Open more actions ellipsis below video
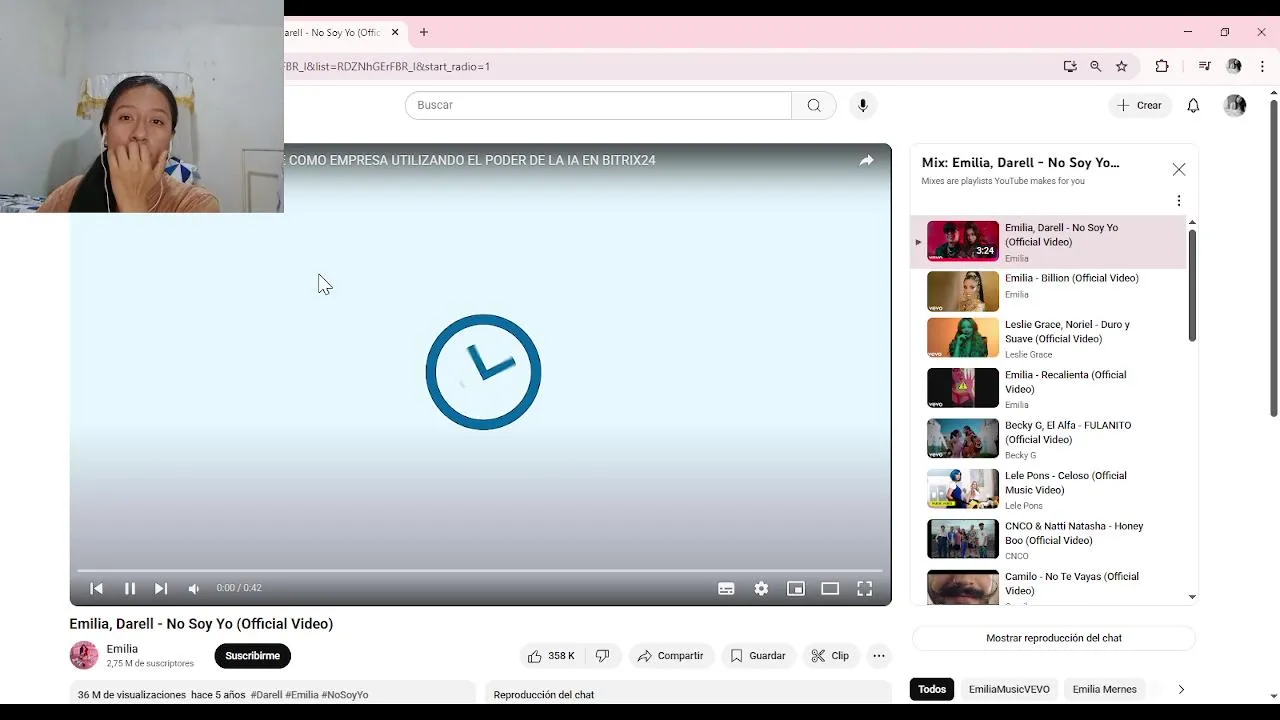 (x=879, y=656)
